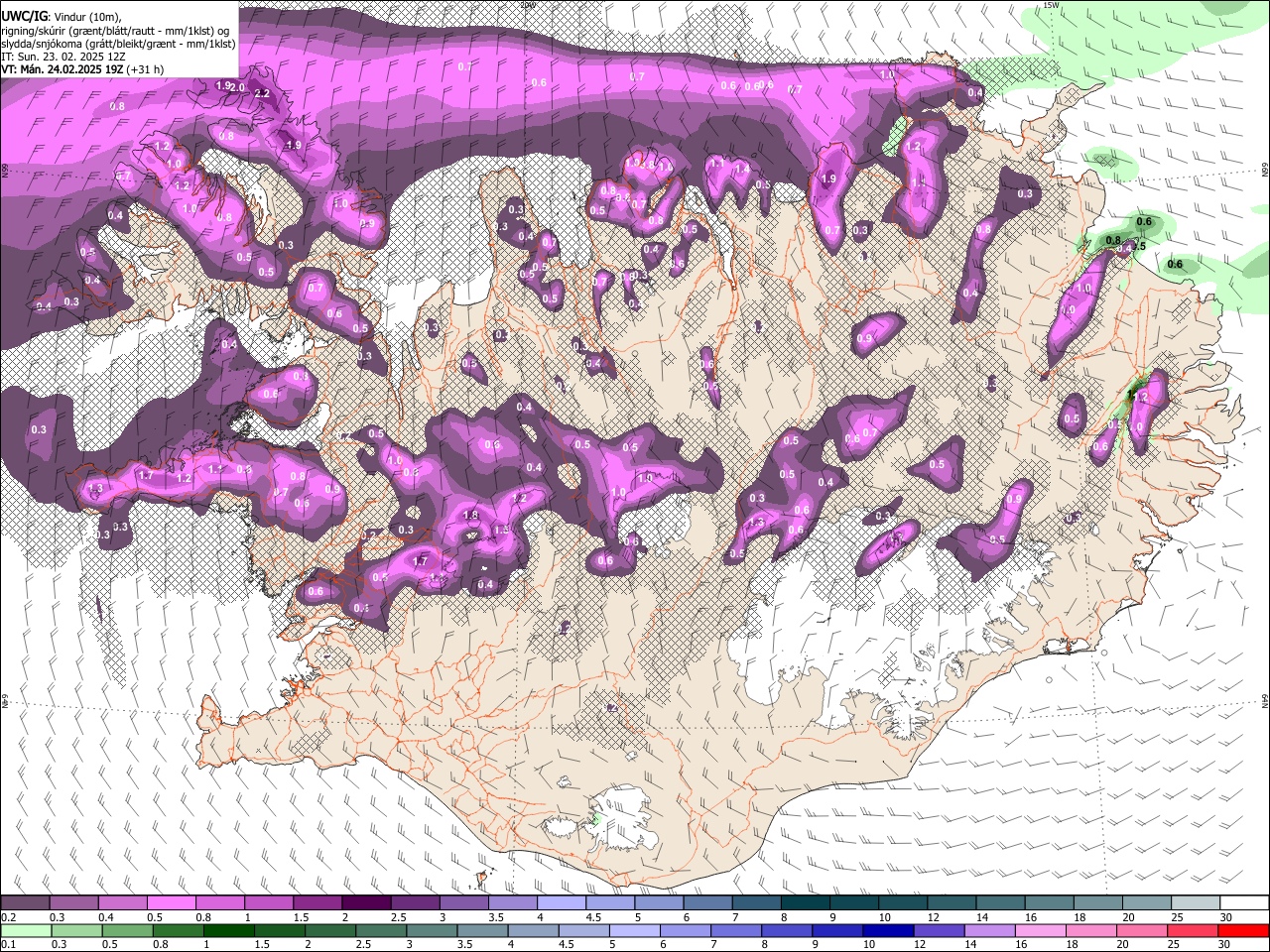The height and width of the screenshot is (952, 1270).
Task: Click the '0.2' label in the snow legend
Action: (7, 917)
